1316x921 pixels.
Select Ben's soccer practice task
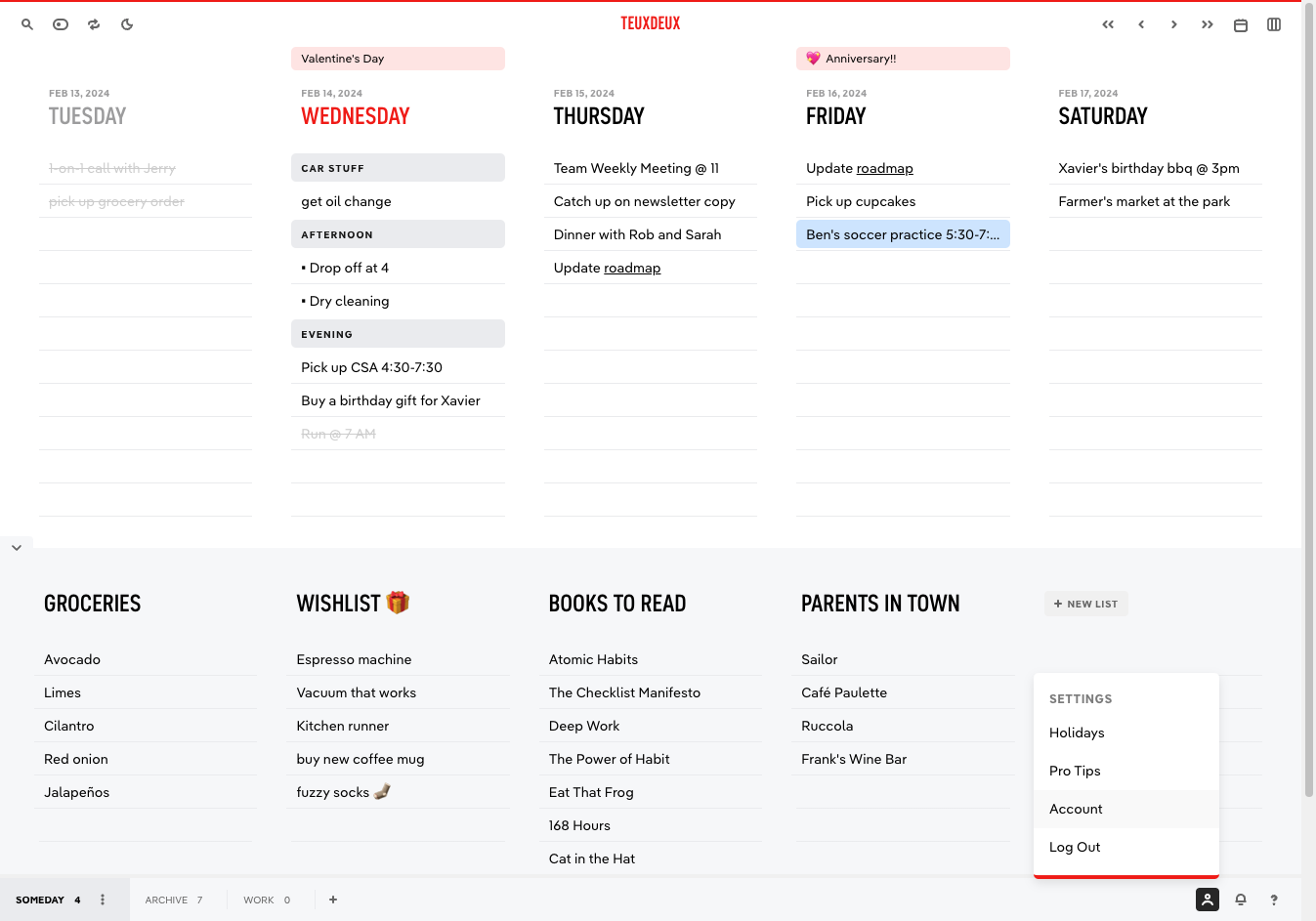coord(903,234)
